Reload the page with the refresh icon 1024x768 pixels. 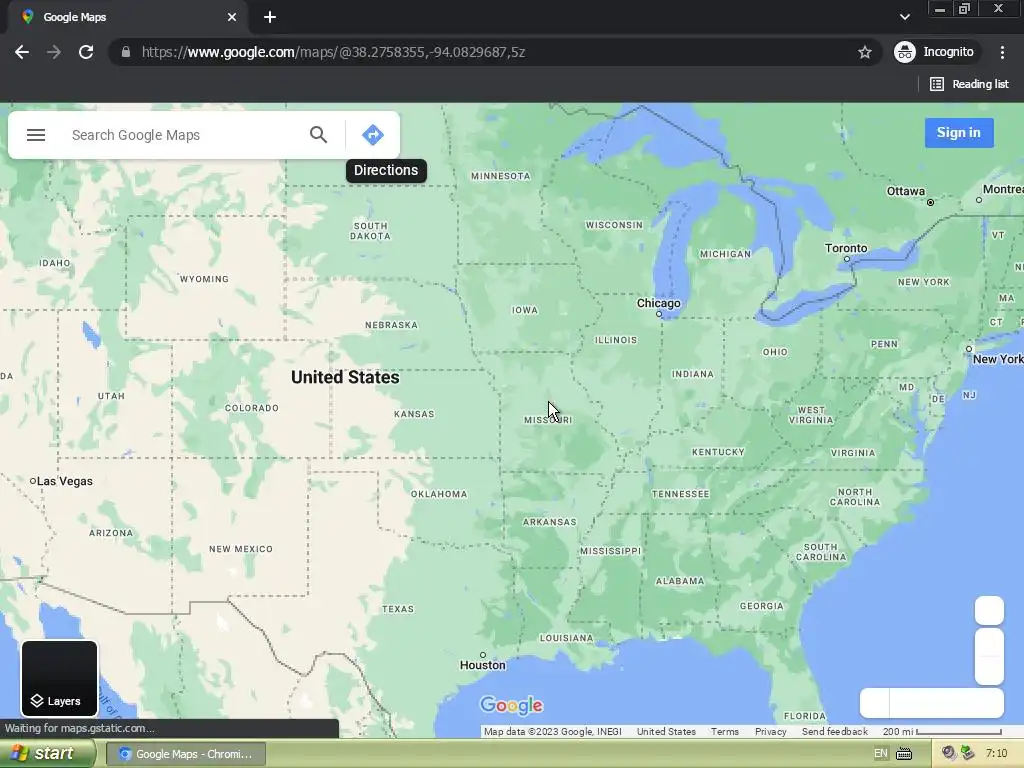coord(86,52)
